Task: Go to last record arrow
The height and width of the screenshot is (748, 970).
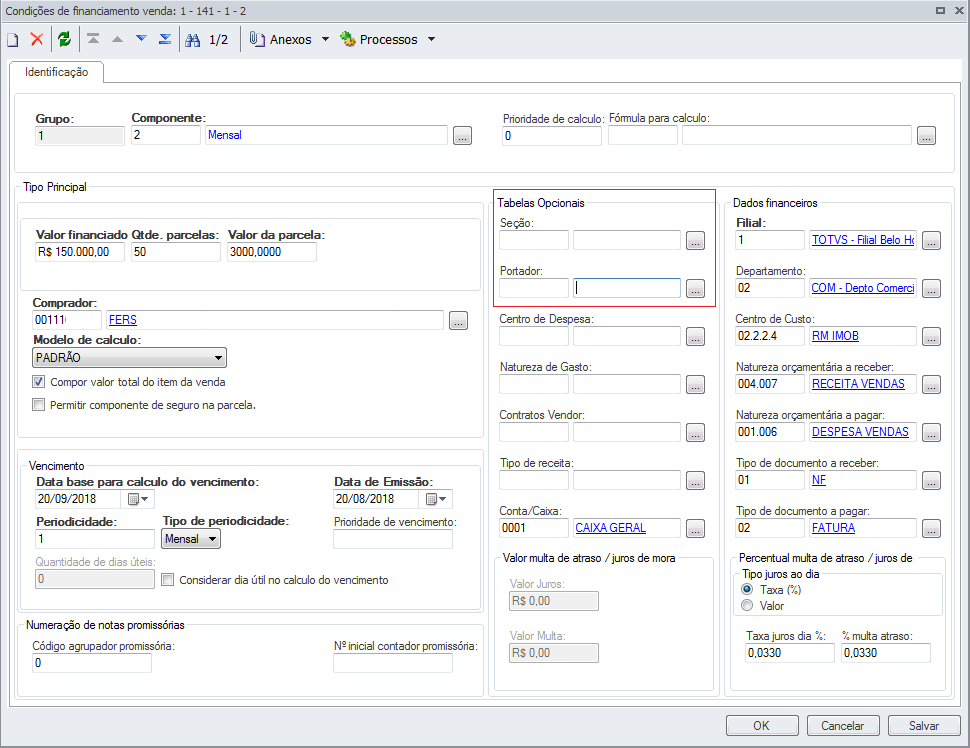Action: point(165,39)
